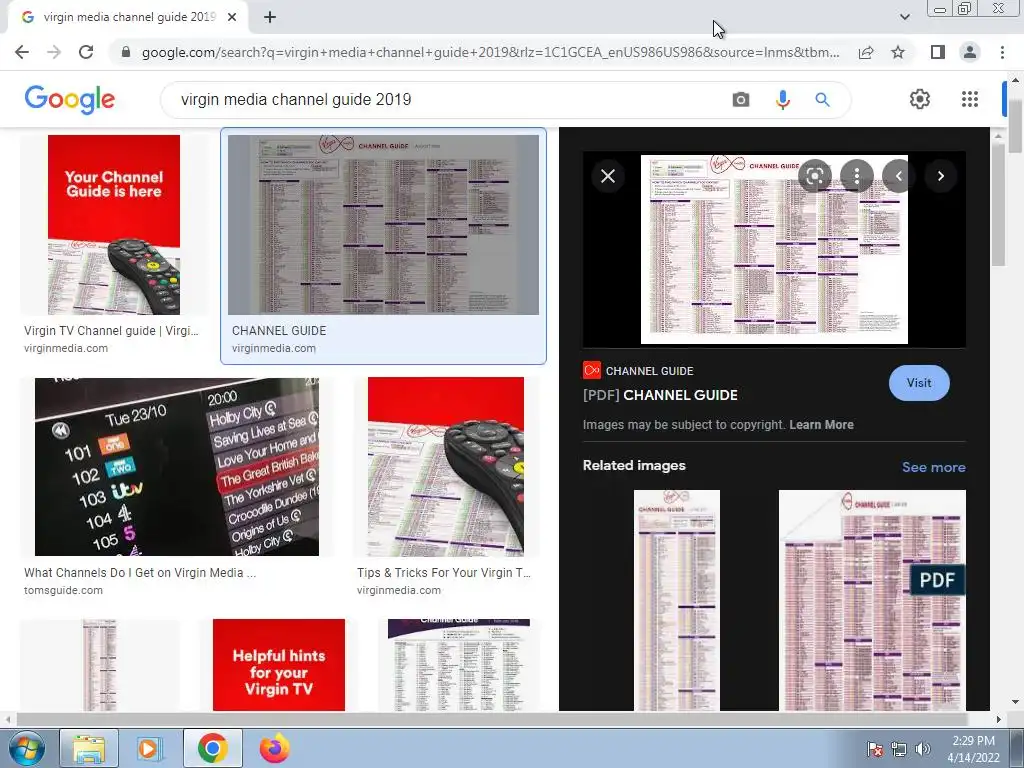The width and height of the screenshot is (1024, 768).
Task: Open the Learn More copyright link
Action: pyautogui.click(x=821, y=425)
